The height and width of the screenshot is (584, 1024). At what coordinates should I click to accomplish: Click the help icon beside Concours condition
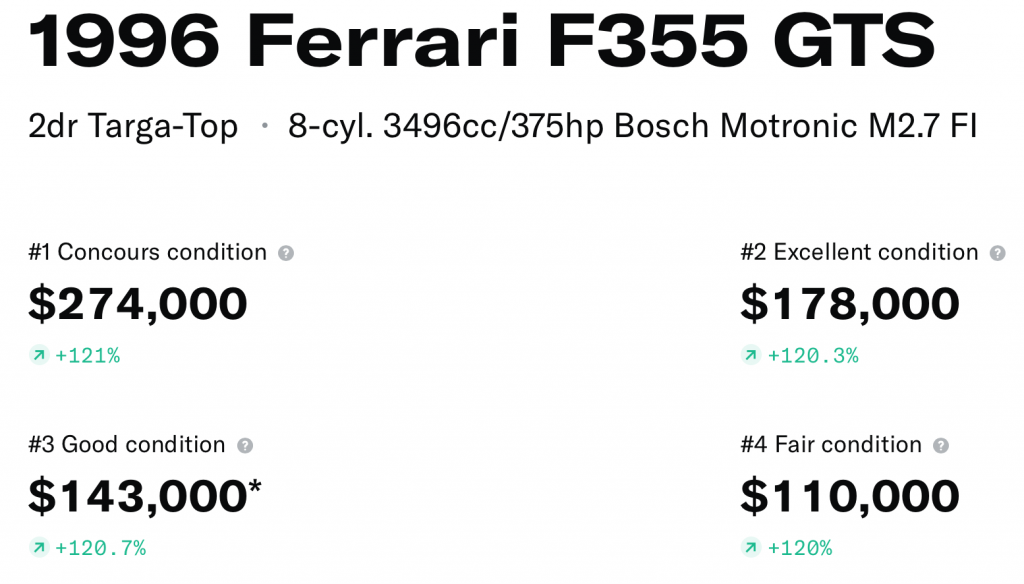pos(286,253)
